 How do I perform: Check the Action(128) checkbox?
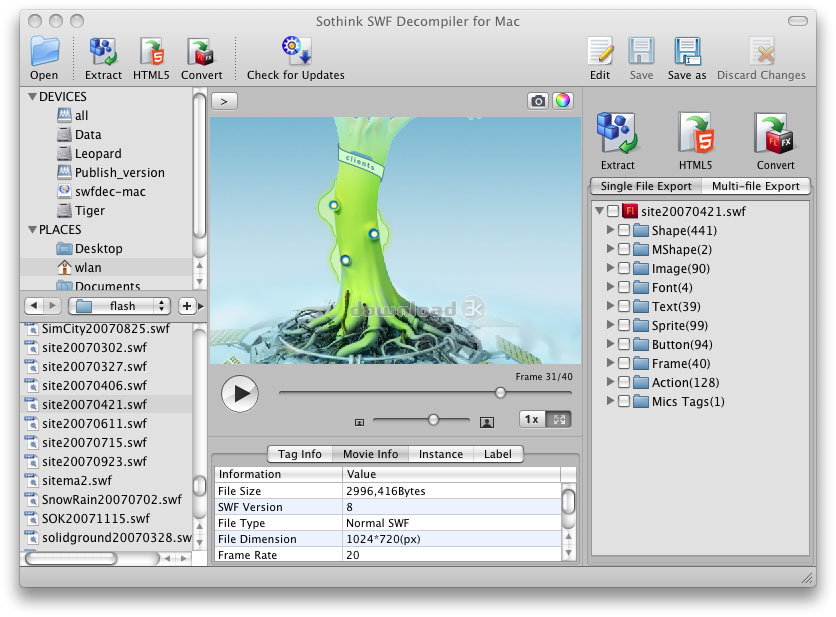click(x=624, y=382)
